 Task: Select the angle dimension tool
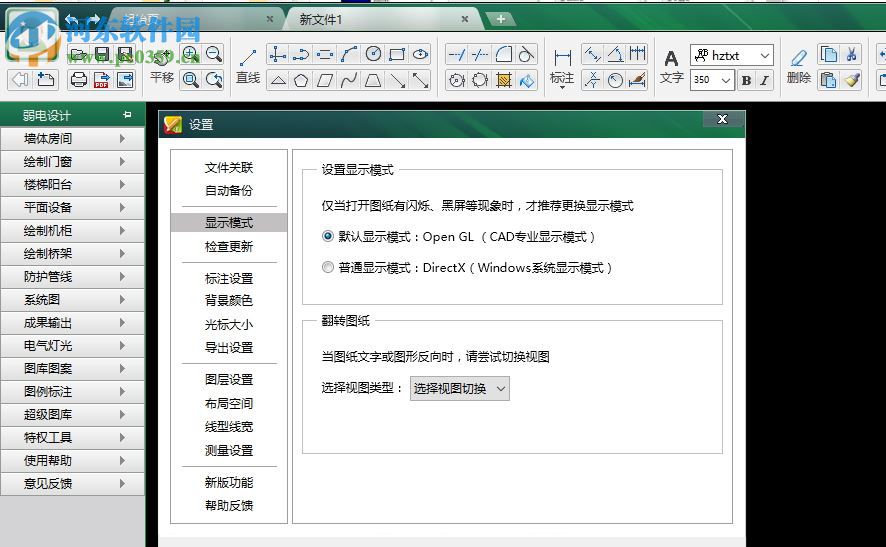[x=615, y=54]
